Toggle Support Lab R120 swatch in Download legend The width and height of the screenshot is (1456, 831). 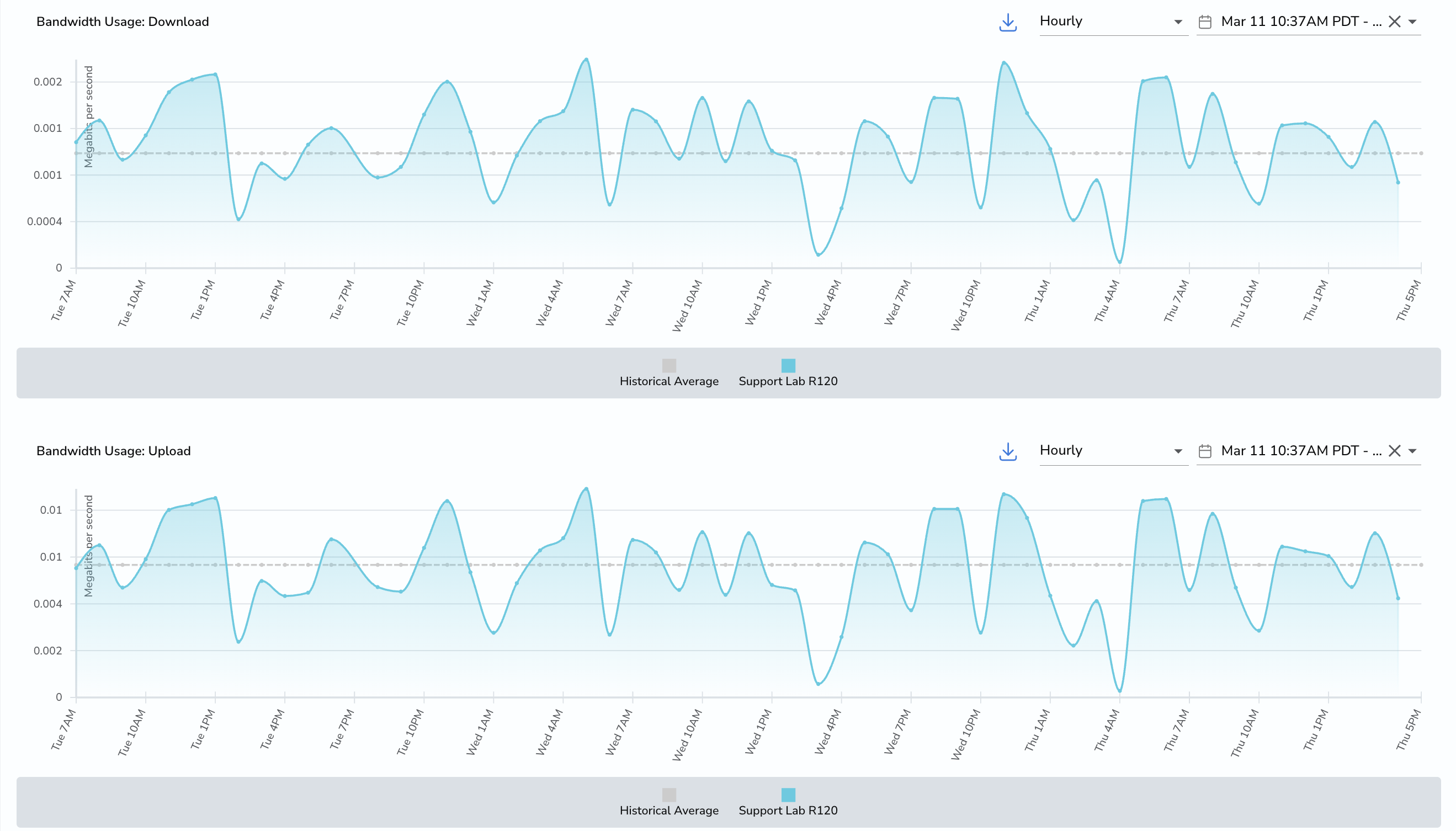pyautogui.click(x=788, y=365)
